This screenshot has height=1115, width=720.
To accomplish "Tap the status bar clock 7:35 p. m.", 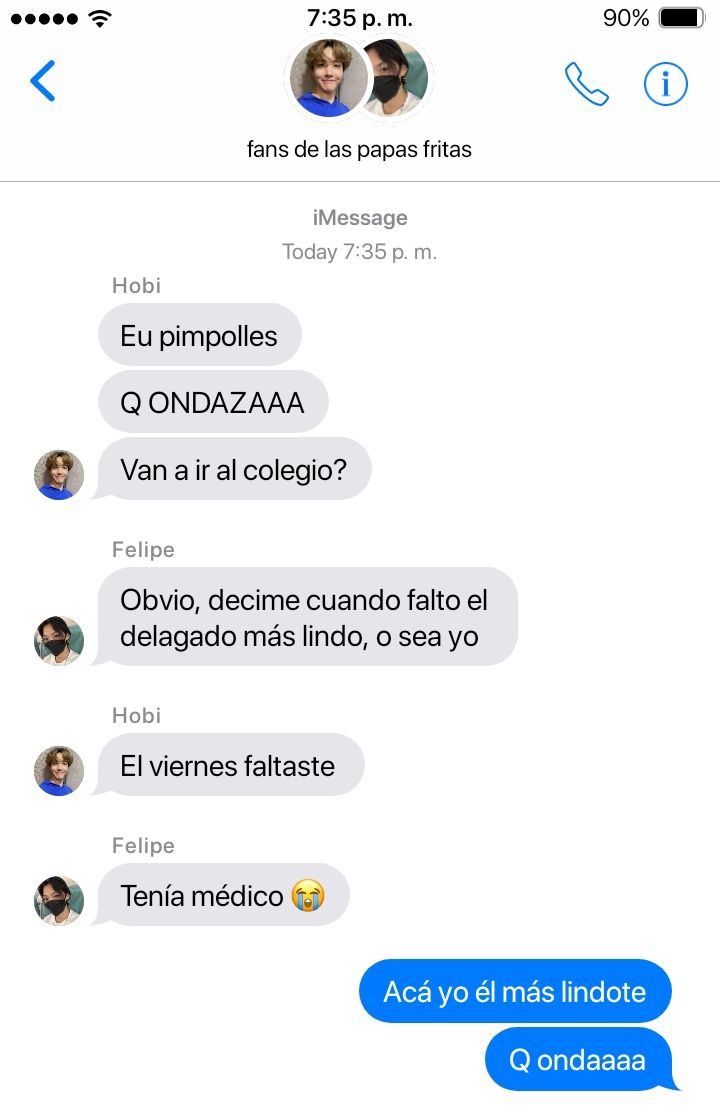I will 360,18.
